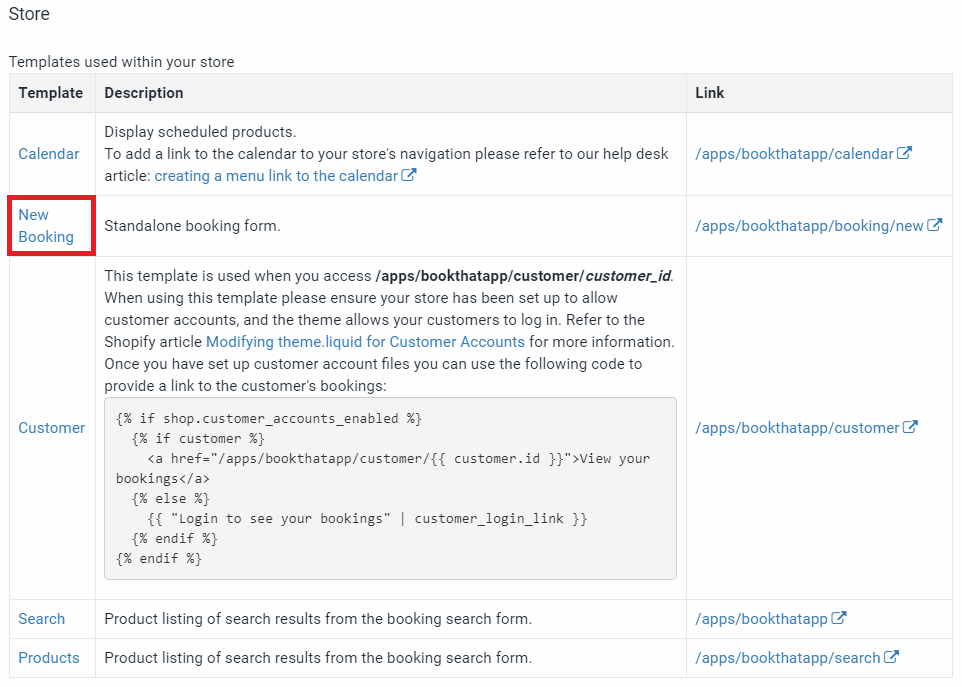Viewport: 962px width, 687px height.
Task: Click bold /apps/bookthatapp/customer/customer_id text
Action: (523, 276)
